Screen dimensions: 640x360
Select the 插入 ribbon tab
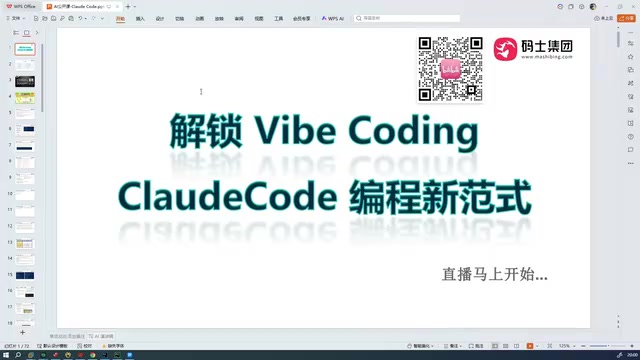click(x=140, y=19)
